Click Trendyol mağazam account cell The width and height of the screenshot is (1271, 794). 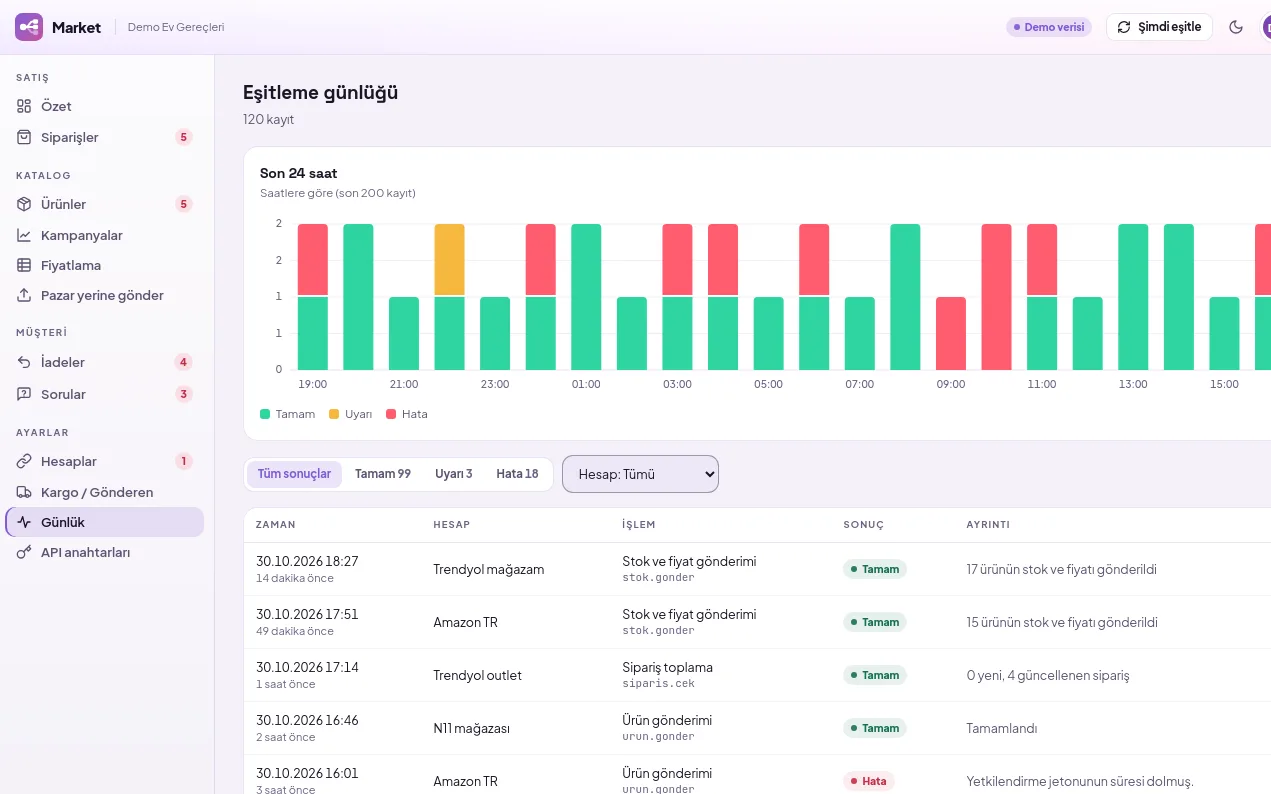point(489,569)
